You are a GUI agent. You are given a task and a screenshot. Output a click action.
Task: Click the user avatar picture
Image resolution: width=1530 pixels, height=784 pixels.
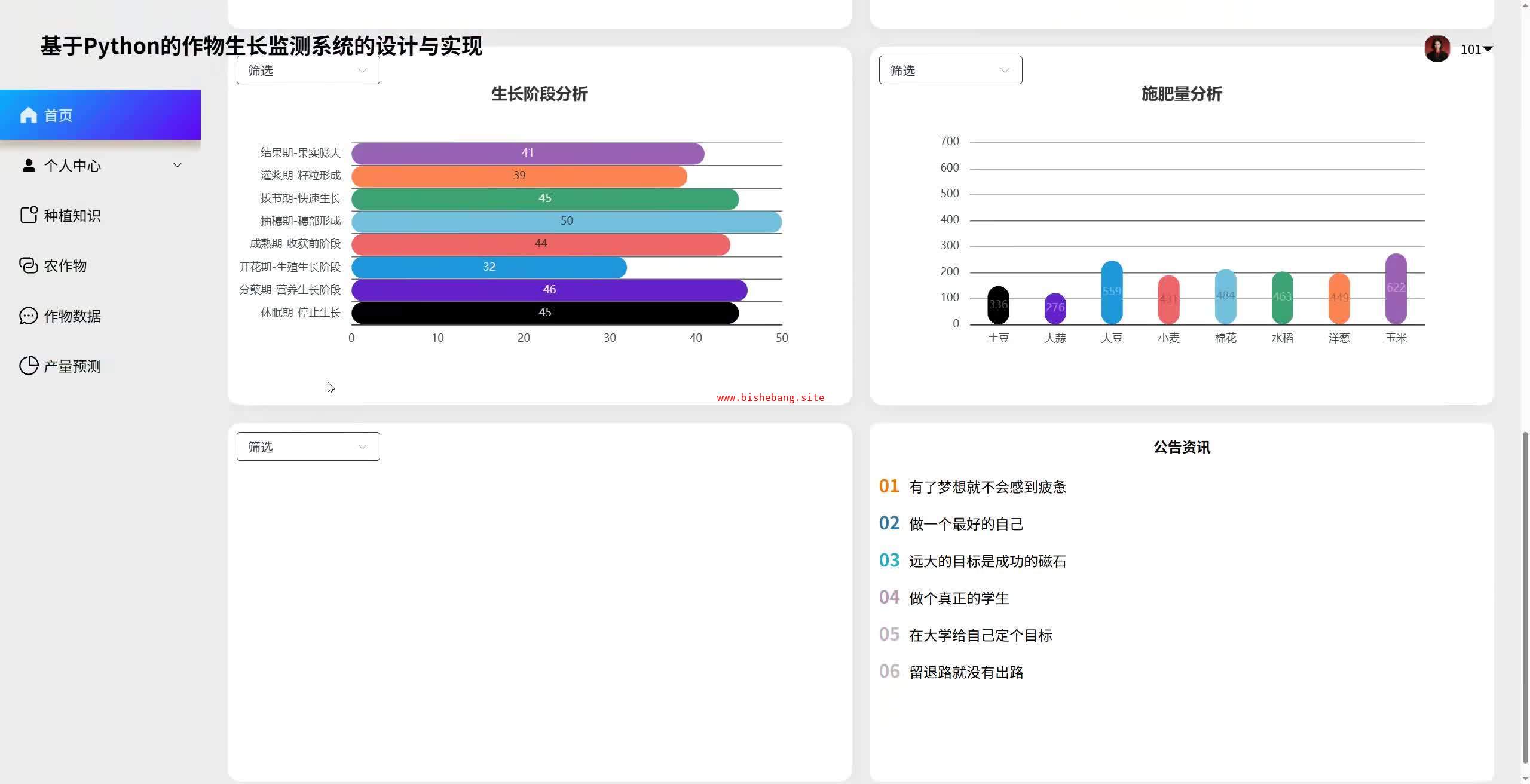coord(1437,49)
